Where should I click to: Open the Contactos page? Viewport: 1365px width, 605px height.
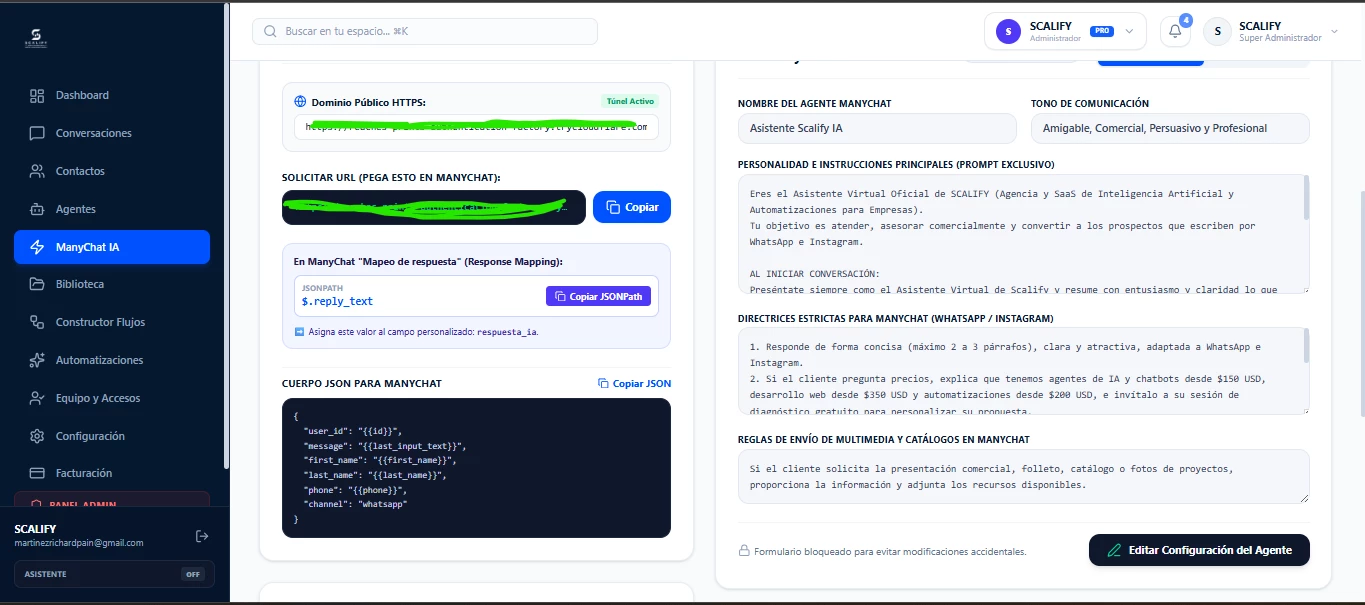click(112, 171)
